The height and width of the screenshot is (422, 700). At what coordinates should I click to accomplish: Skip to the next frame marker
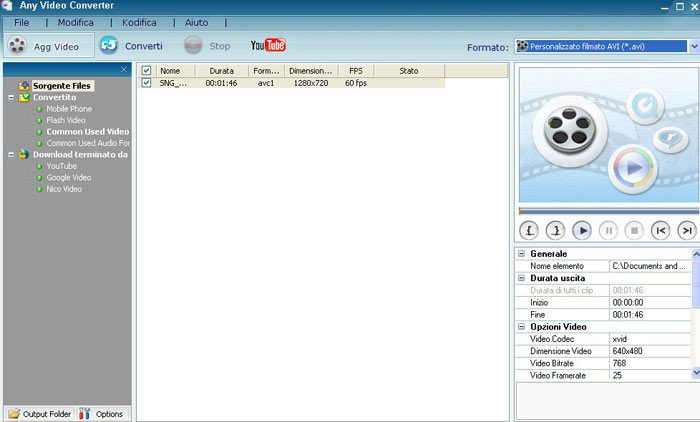[685, 230]
